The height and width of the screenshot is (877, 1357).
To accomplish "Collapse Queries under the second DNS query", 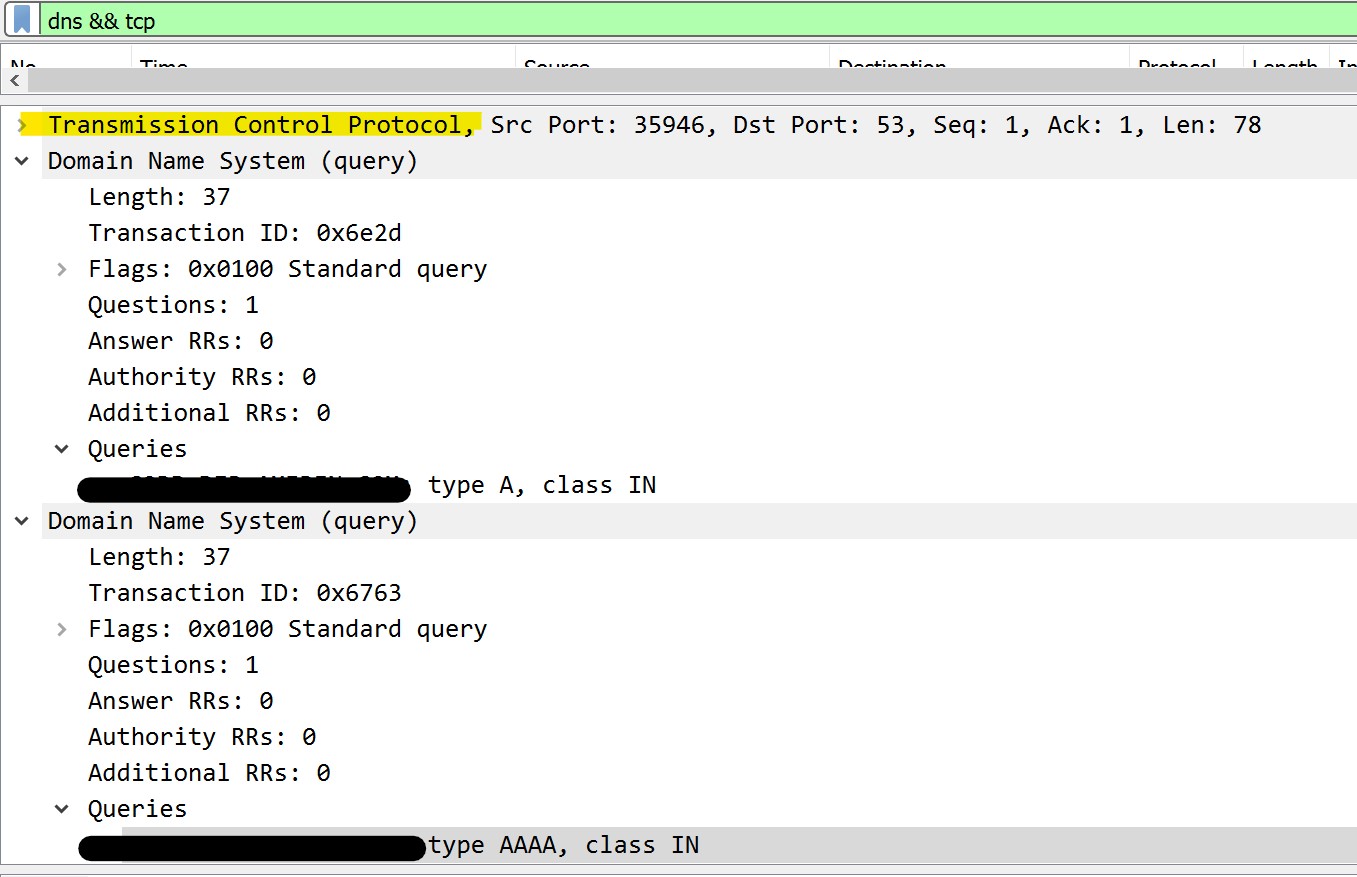I will click(62, 808).
